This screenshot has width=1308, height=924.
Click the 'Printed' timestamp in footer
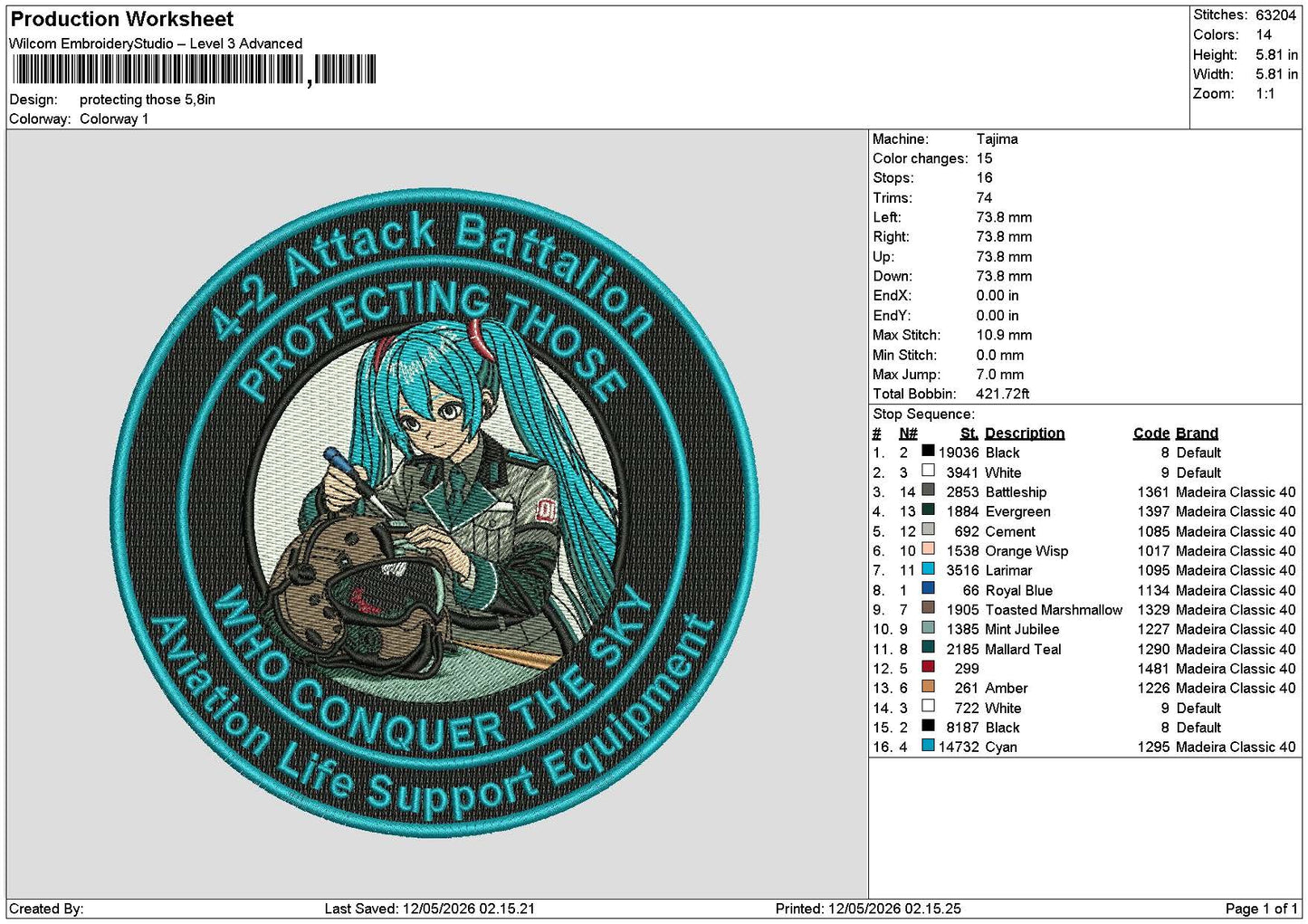pyautogui.click(x=868, y=909)
